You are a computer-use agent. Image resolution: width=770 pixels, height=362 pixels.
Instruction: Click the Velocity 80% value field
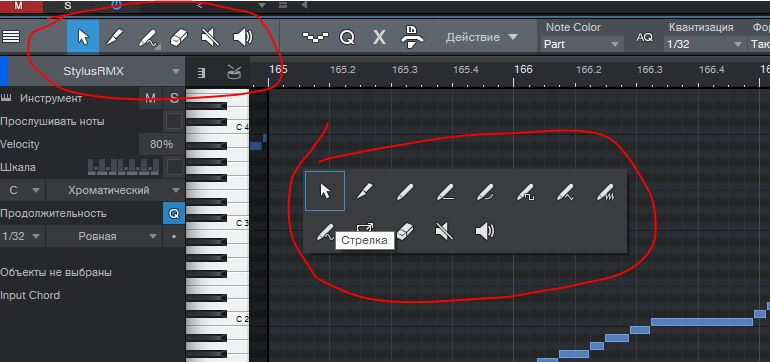(161, 144)
